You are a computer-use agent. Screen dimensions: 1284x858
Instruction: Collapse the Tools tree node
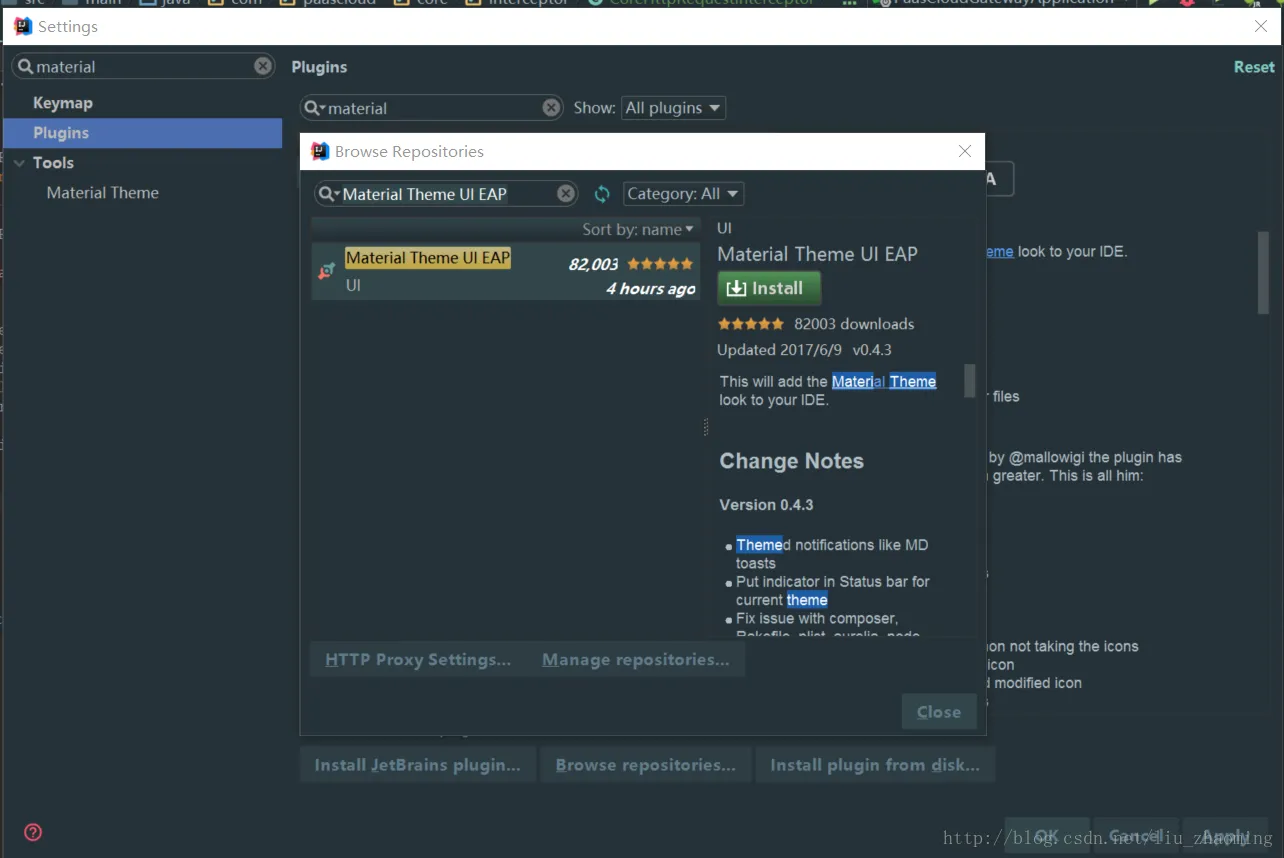coord(19,163)
